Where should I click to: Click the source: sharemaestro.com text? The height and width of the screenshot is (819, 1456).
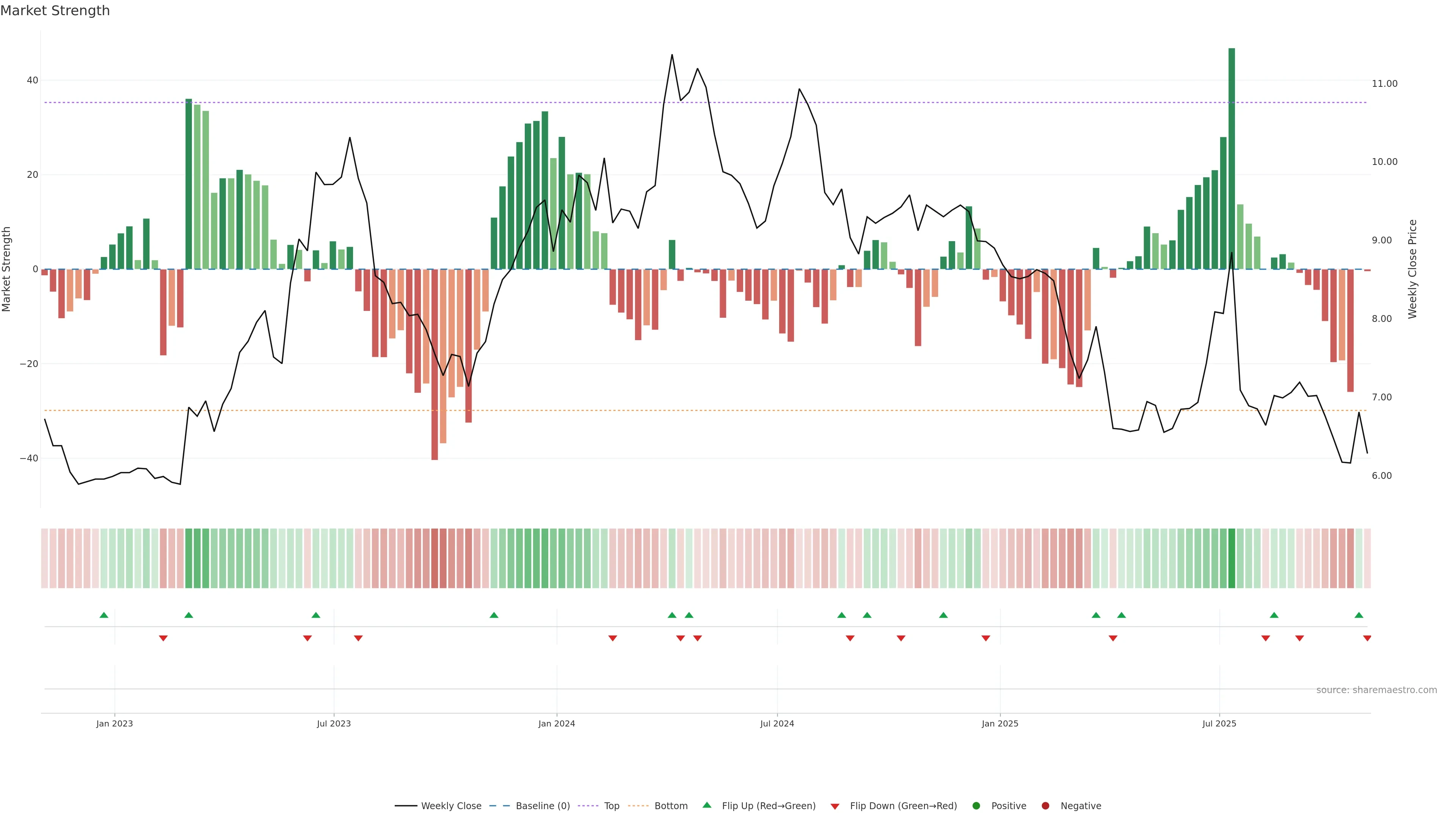pyautogui.click(x=1376, y=690)
